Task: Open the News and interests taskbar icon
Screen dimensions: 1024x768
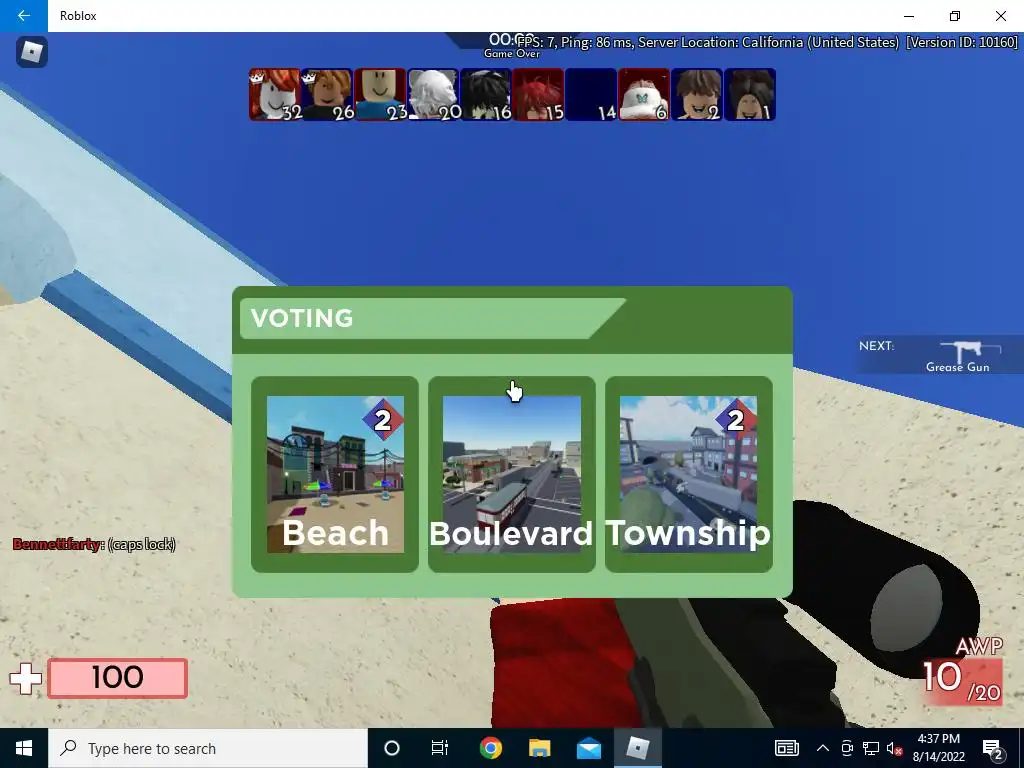Action: pyautogui.click(x=787, y=748)
